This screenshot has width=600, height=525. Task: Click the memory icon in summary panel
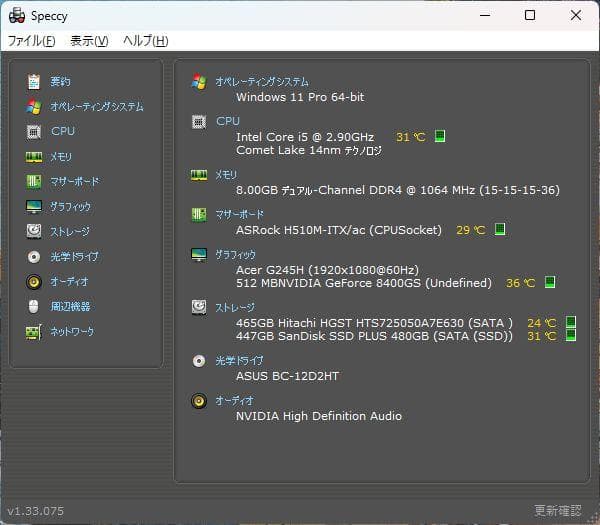199,175
